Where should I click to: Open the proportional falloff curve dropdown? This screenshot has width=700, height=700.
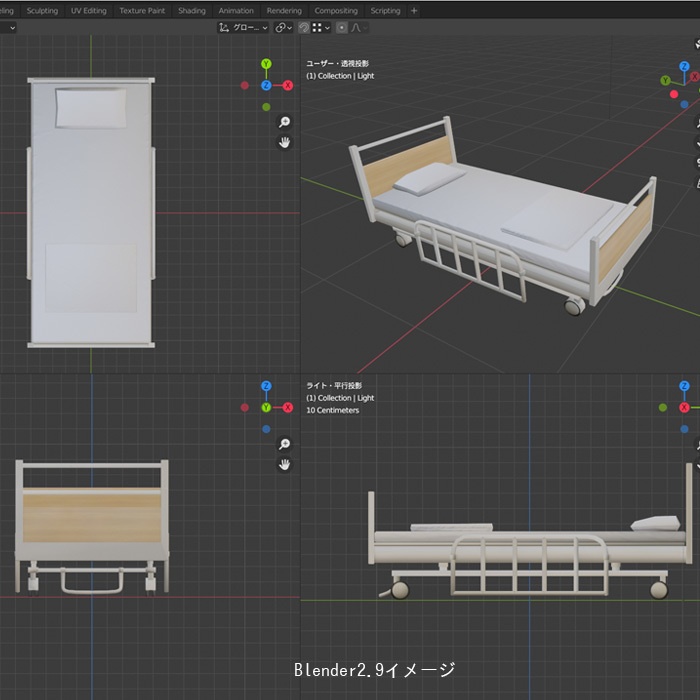(x=357, y=28)
